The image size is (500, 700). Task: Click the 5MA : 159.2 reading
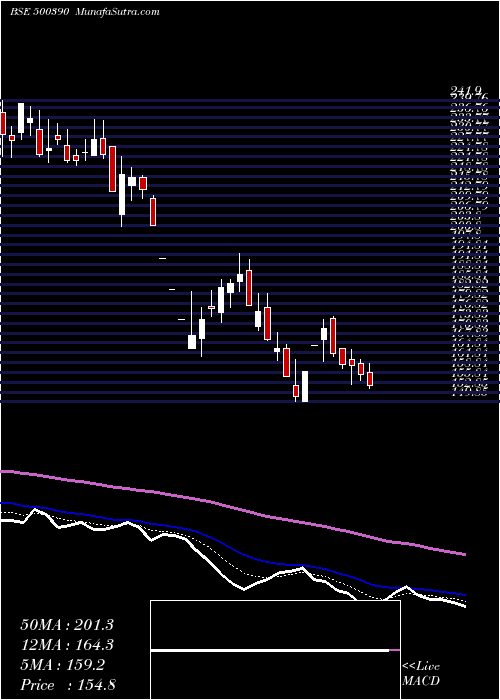(x=62, y=665)
